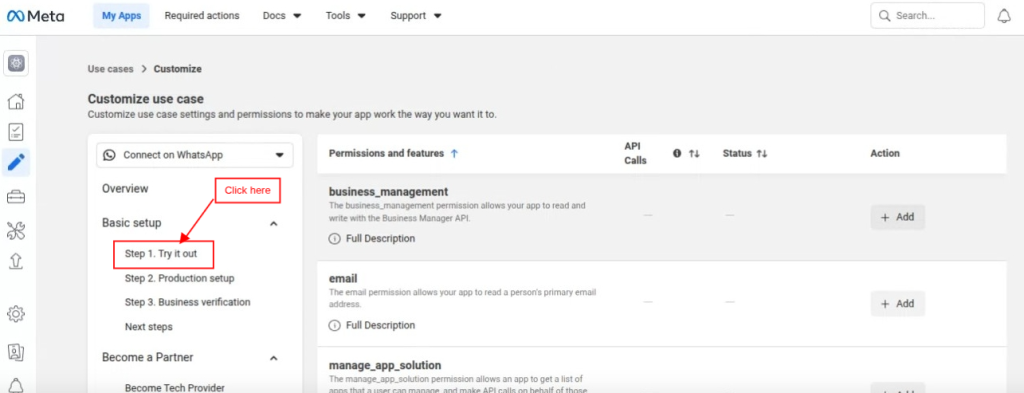Sort by Permissions and features arrow
The height and width of the screenshot is (393, 1024).
[x=455, y=153]
